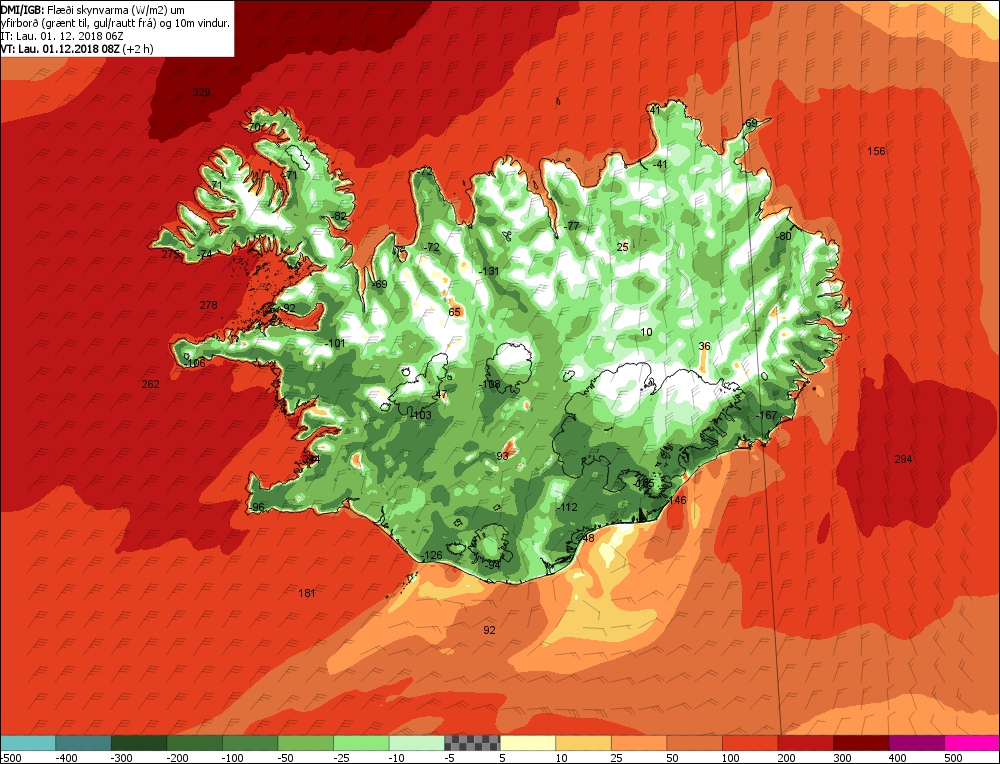1000x764 pixels.
Task: Click the sea value '181' southwest of Iceland
Action: click(x=307, y=593)
